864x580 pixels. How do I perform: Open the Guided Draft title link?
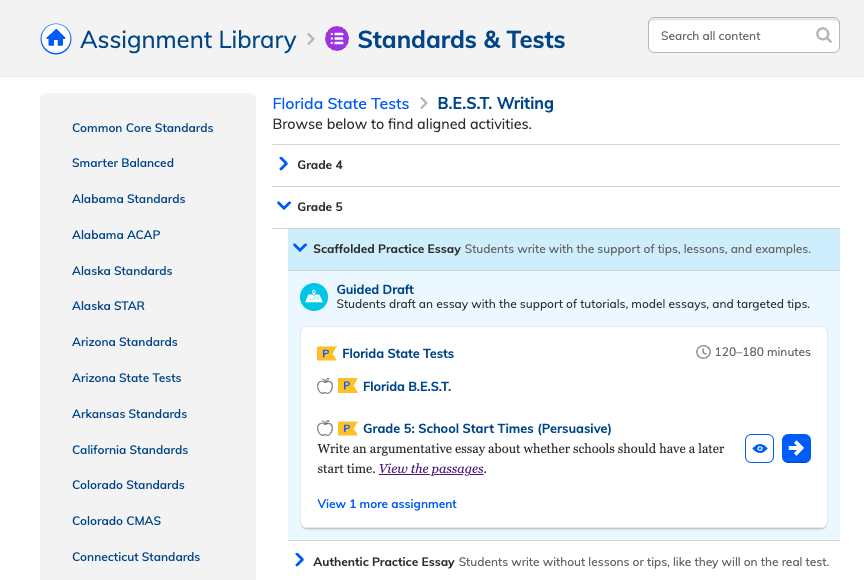tap(375, 289)
